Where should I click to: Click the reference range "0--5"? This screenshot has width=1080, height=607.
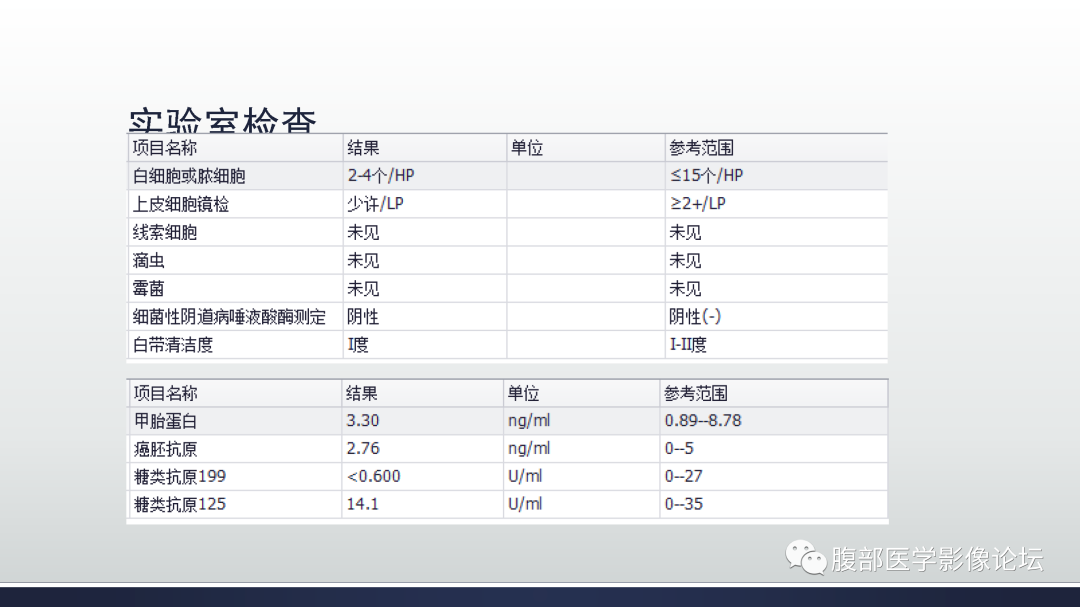click(x=679, y=449)
